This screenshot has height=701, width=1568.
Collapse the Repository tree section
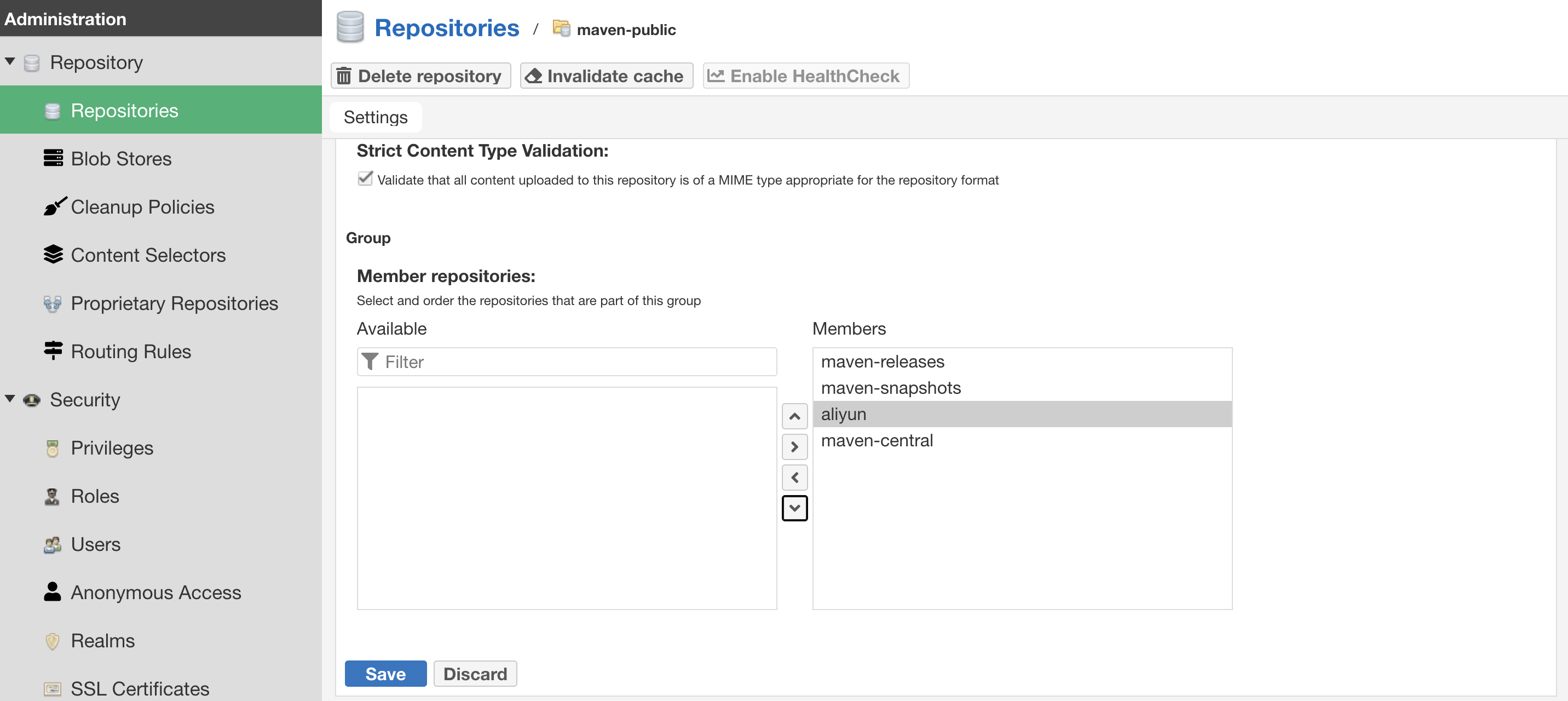coord(10,61)
